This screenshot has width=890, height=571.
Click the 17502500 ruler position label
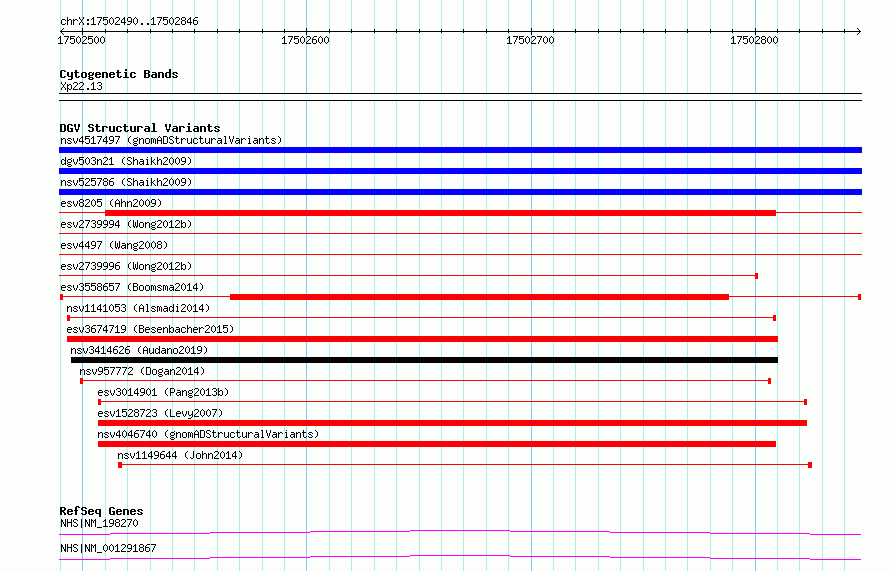pyautogui.click(x=81, y=40)
